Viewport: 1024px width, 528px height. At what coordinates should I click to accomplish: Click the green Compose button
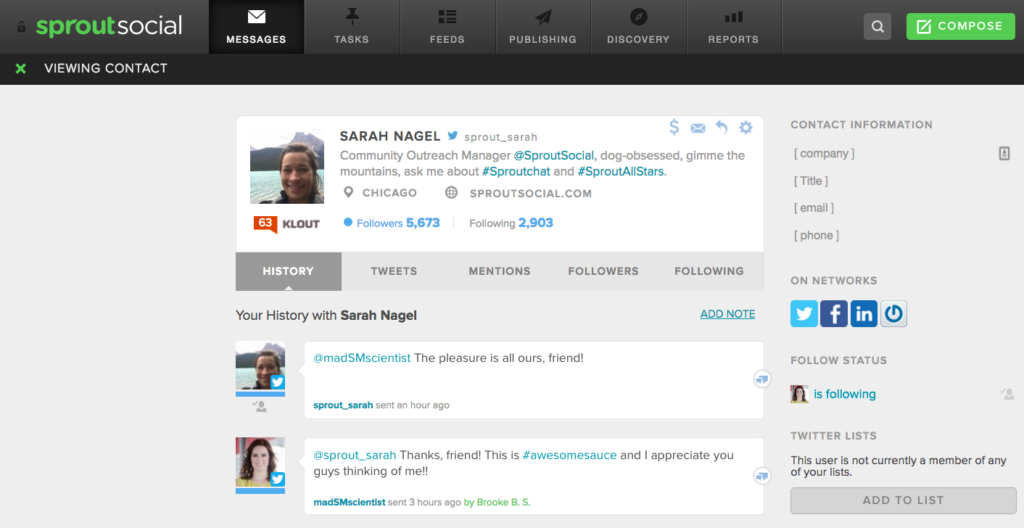click(x=961, y=26)
